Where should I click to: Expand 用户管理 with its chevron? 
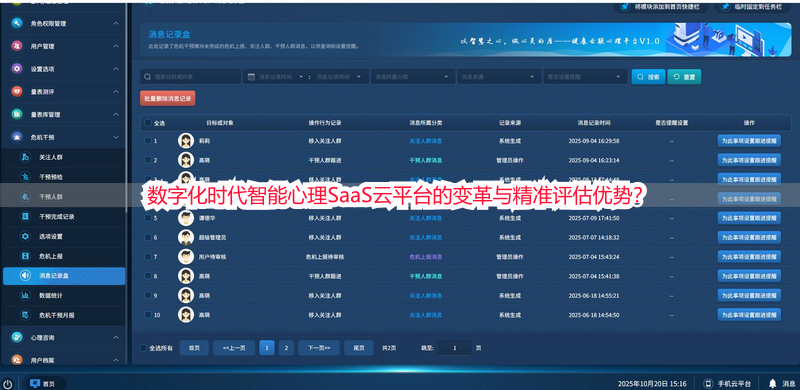coord(116,46)
